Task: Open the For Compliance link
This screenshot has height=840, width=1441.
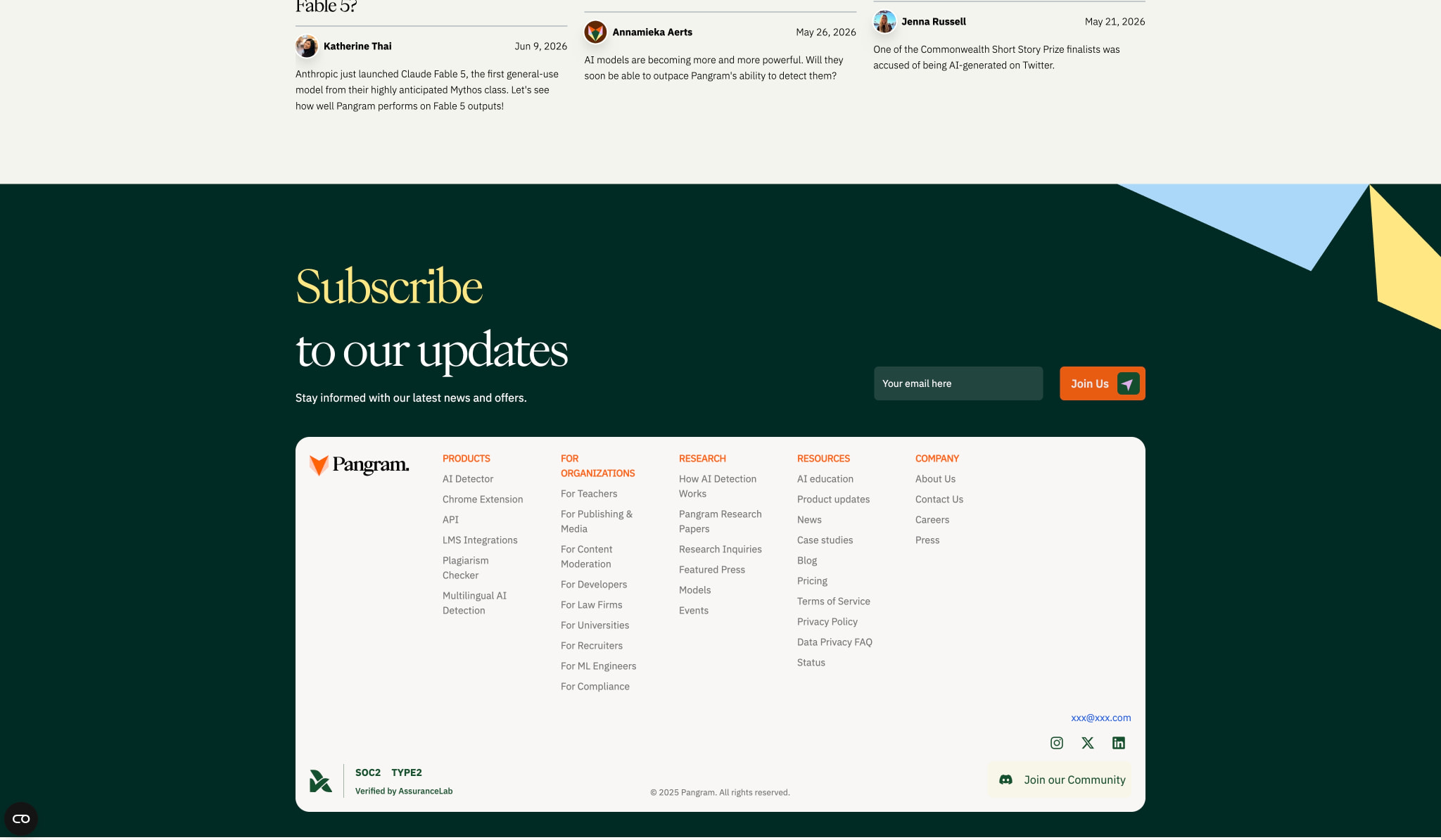Action: click(595, 687)
